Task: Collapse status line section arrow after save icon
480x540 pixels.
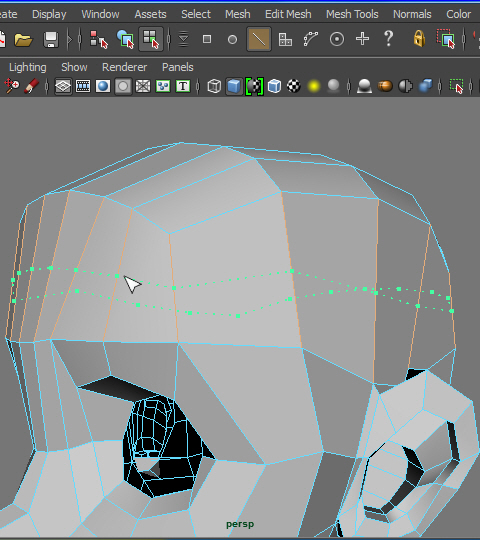Action: click(x=70, y=40)
